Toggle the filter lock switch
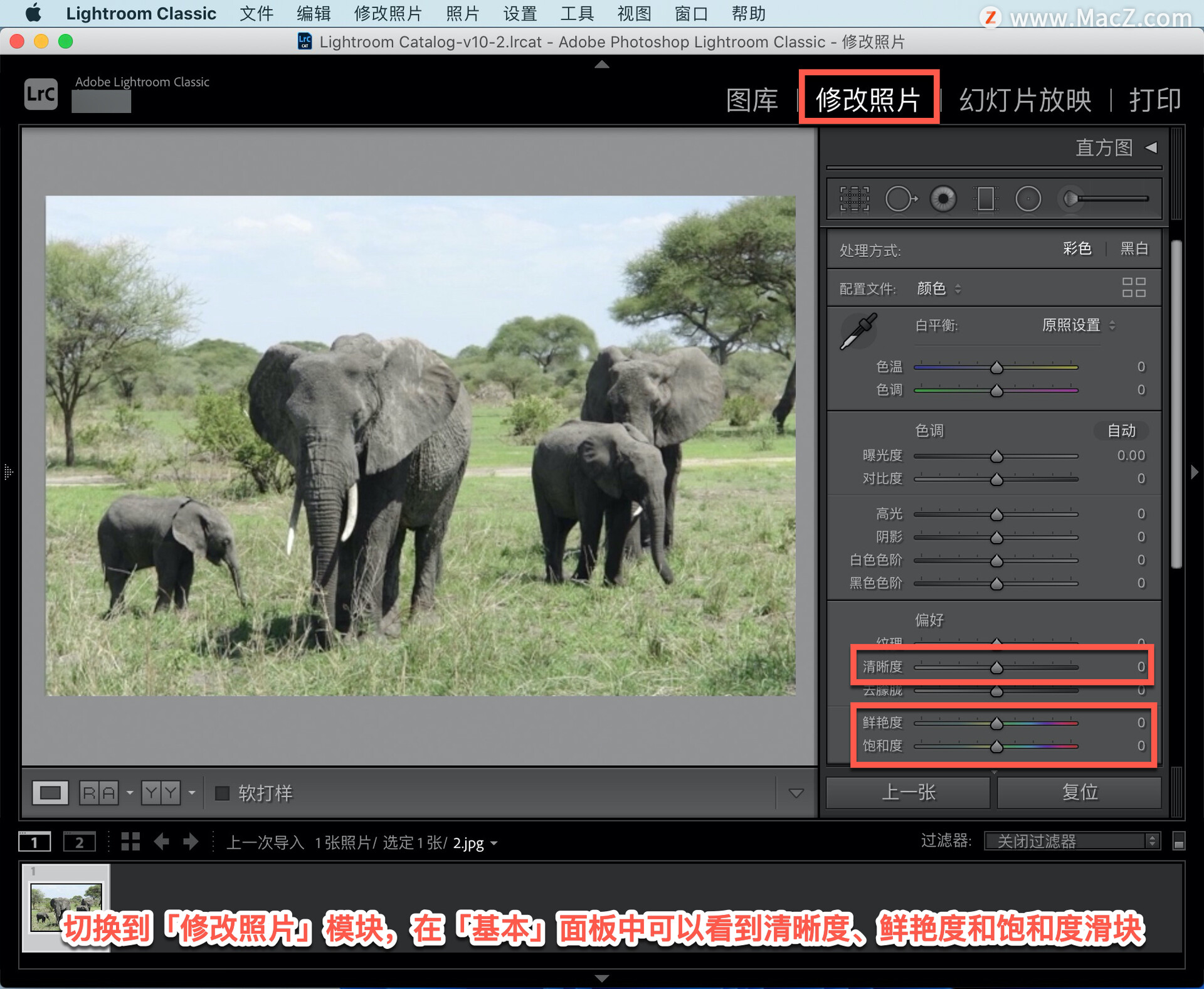The height and width of the screenshot is (989, 1204). click(1178, 842)
